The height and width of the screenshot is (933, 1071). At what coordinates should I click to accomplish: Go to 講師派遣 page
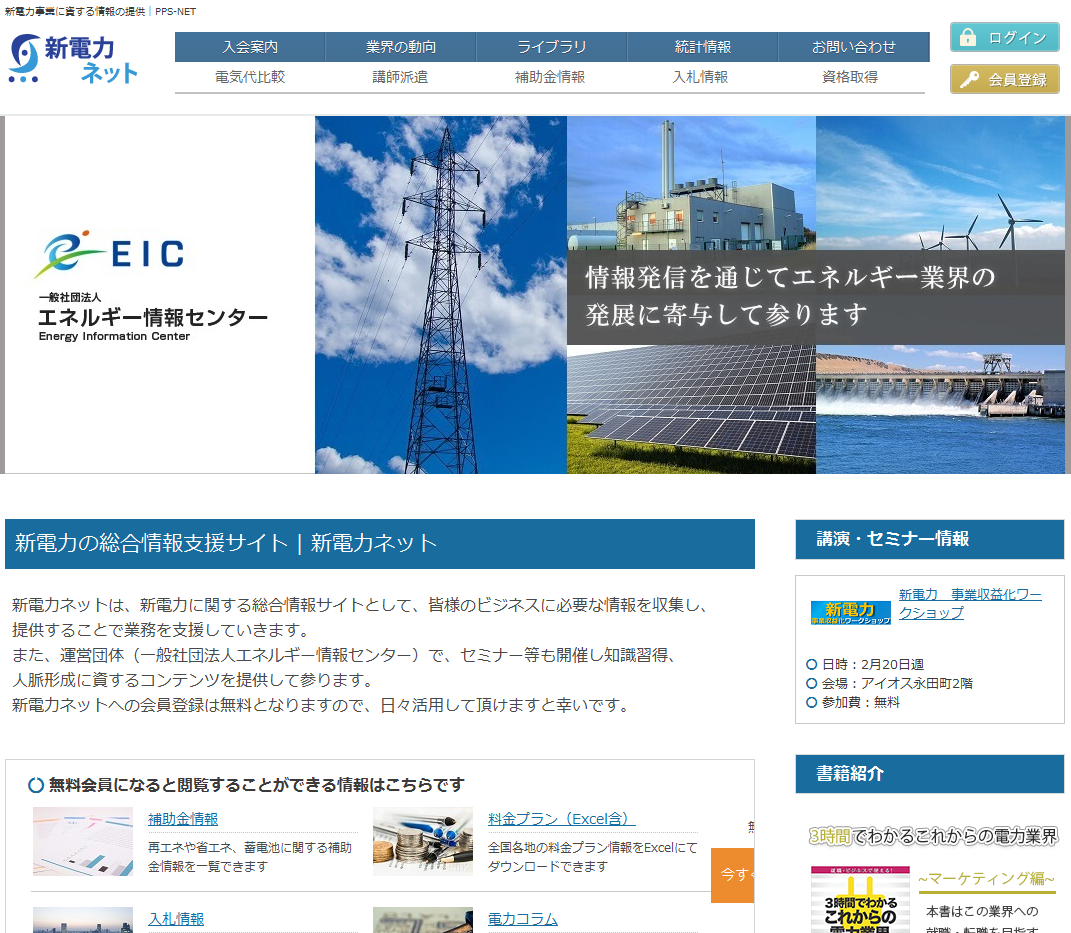coord(400,77)
